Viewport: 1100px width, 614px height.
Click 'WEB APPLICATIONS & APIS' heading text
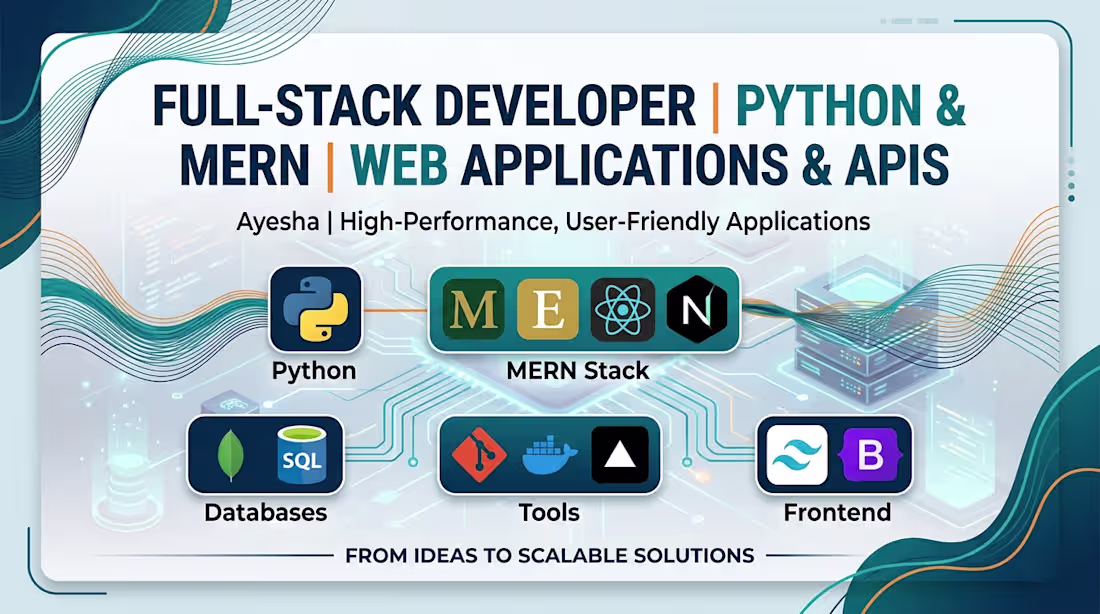click(x=650, y=166)
